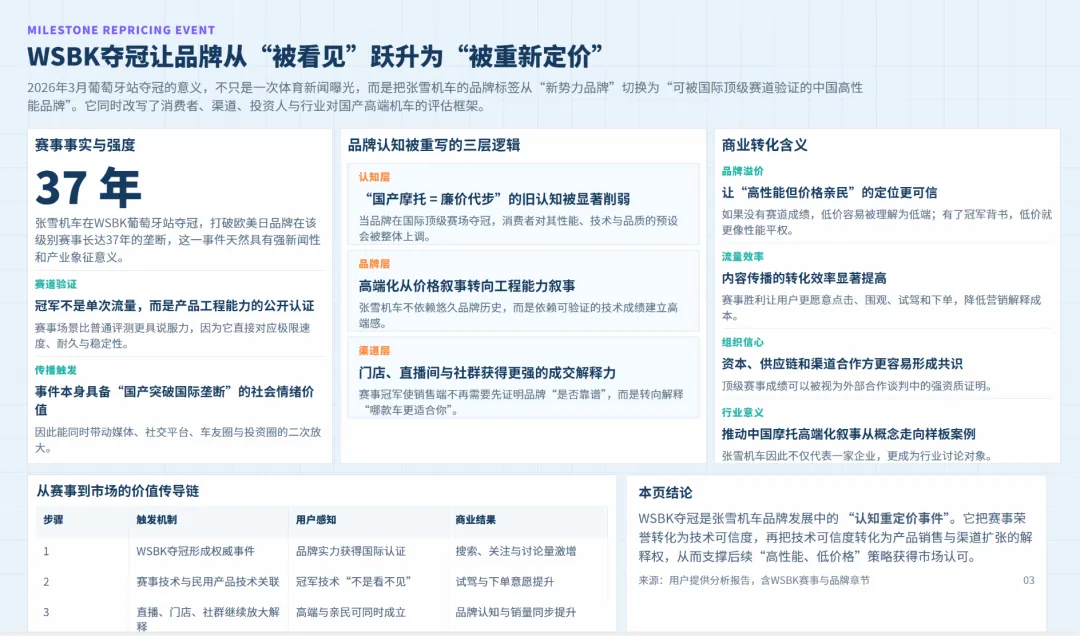This screenshot has height=636, width=1080.
Task: Click the page number '03' indicator
Action: [x=1031, y=580]
